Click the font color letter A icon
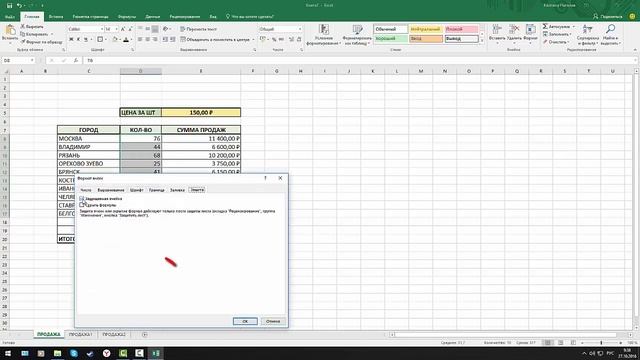This screenshot has width=640, height=360. coord(126,40)
